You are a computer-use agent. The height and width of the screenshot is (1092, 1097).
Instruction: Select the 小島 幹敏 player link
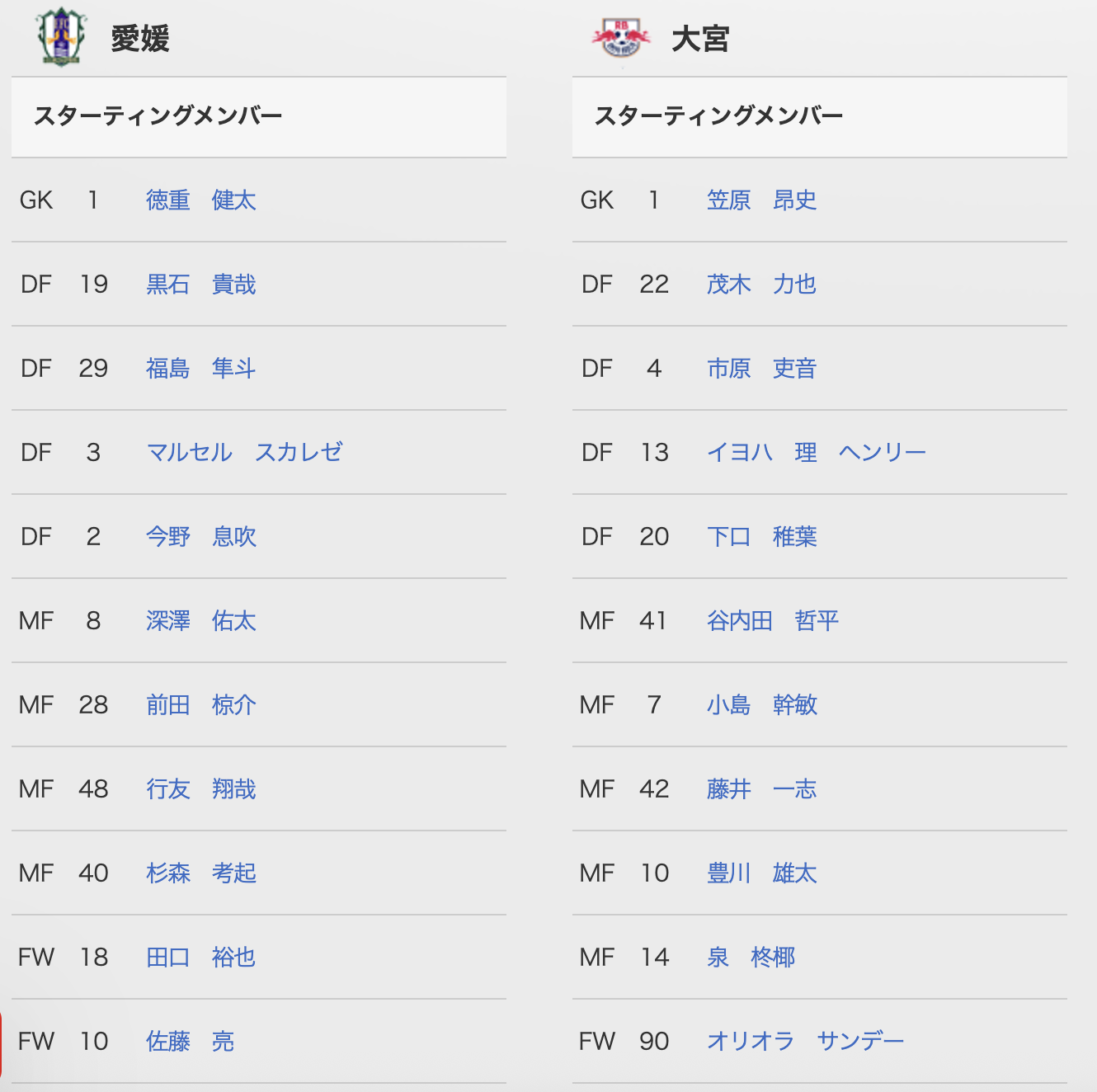[762, 704]
